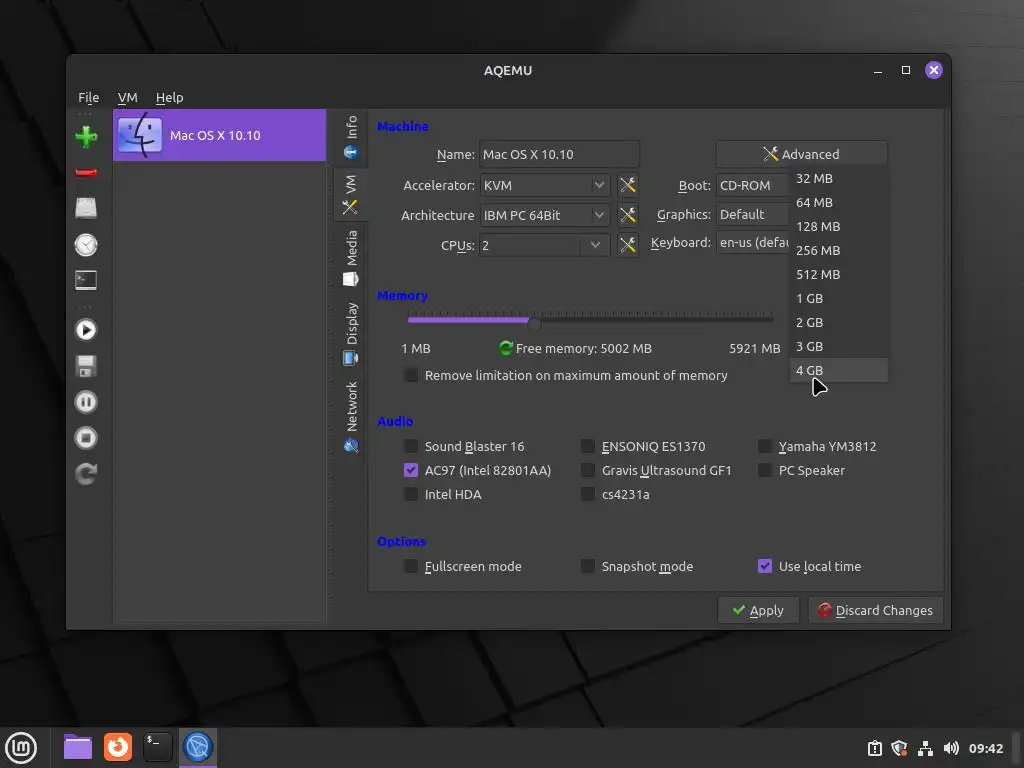Click the green plus Add VM icon

(x=86, y=137)
